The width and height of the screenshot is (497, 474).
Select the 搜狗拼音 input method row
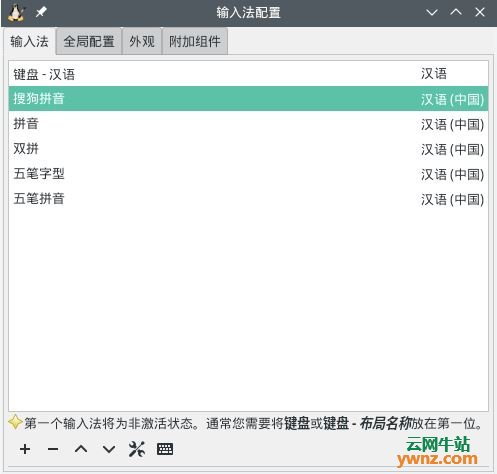point(248,99)
